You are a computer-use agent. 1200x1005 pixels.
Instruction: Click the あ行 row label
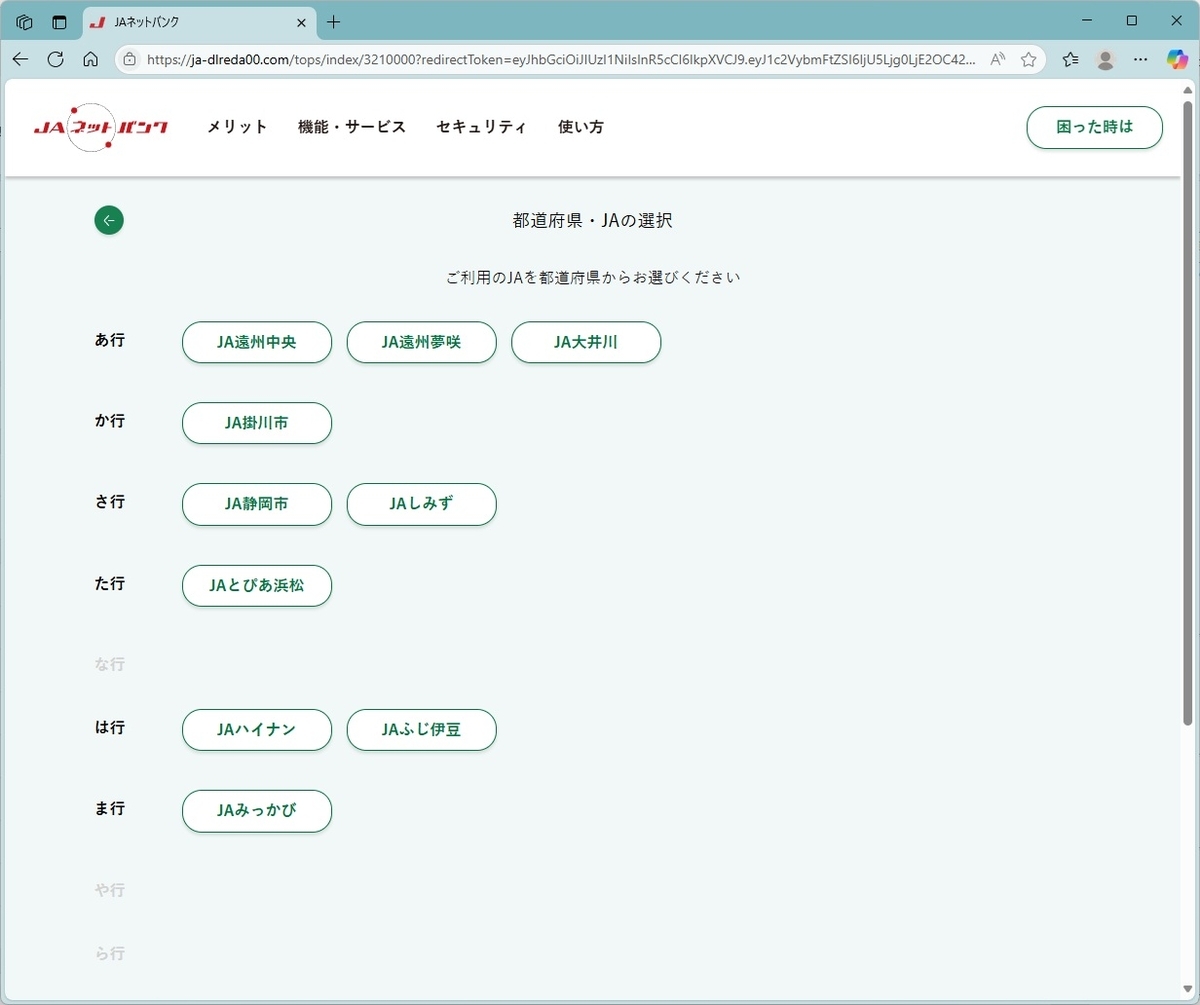click(110, 340)
